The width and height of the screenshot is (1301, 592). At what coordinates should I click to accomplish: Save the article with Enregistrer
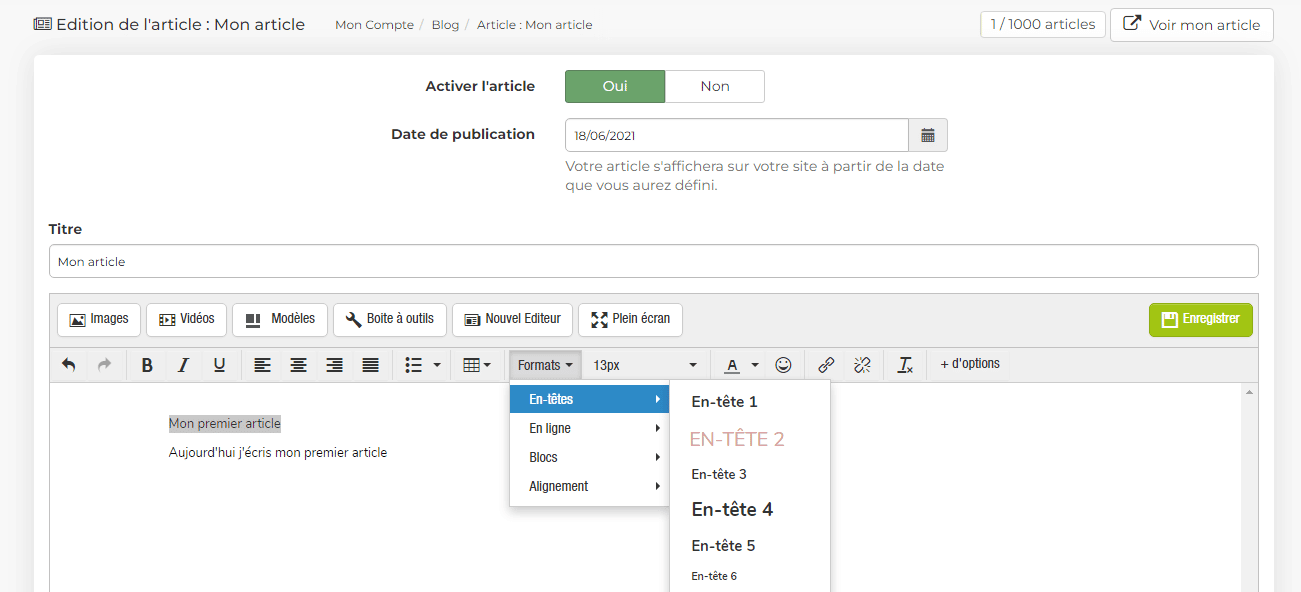point(1200,320)
